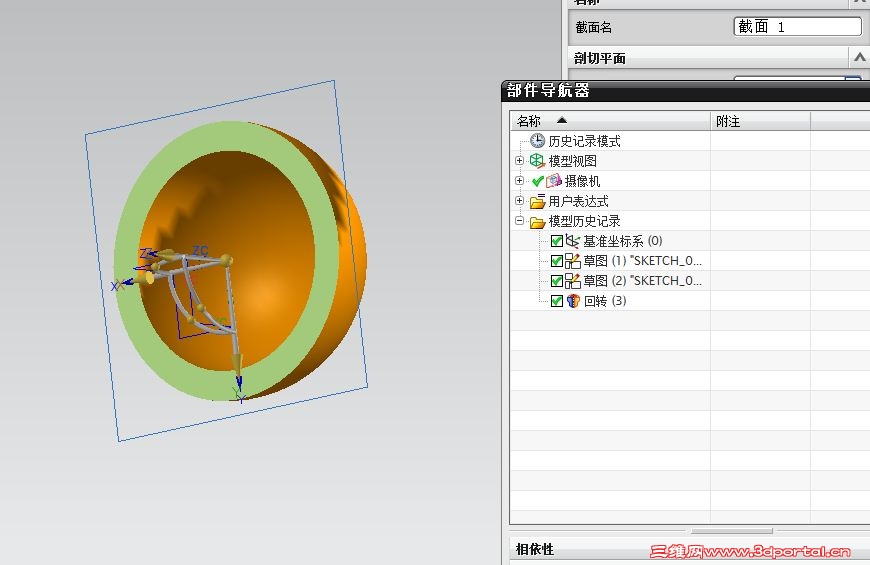
Task: Expand the 模型视图 tree node
Action: point(519,160)
